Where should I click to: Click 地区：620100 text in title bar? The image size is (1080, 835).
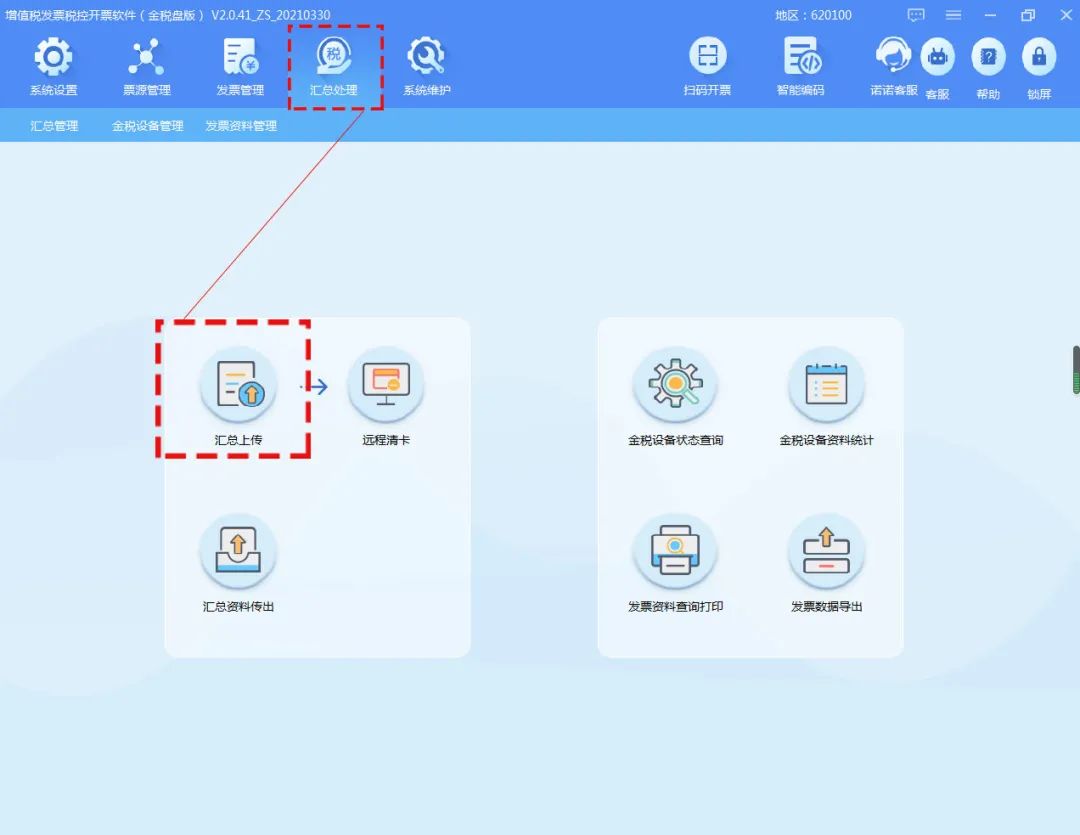coord(813,15)
